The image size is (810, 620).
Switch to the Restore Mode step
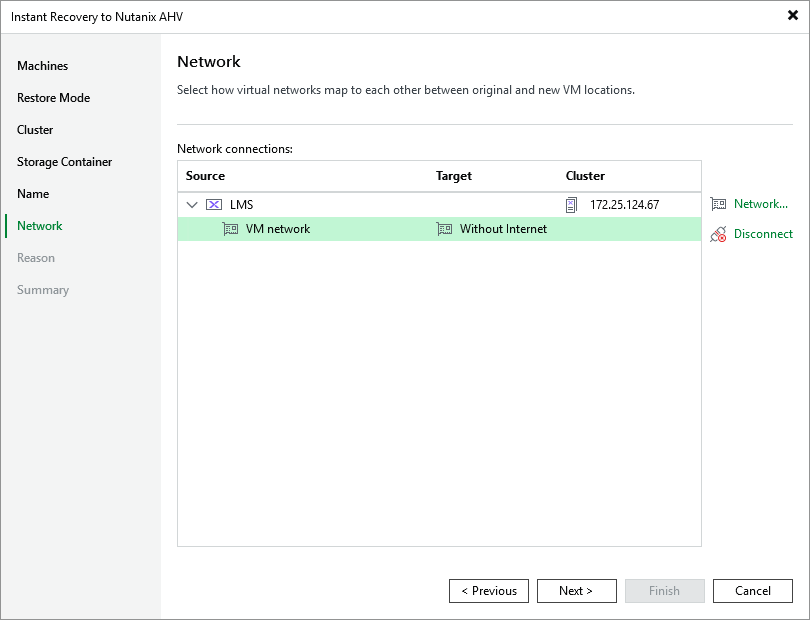(51, 97)
